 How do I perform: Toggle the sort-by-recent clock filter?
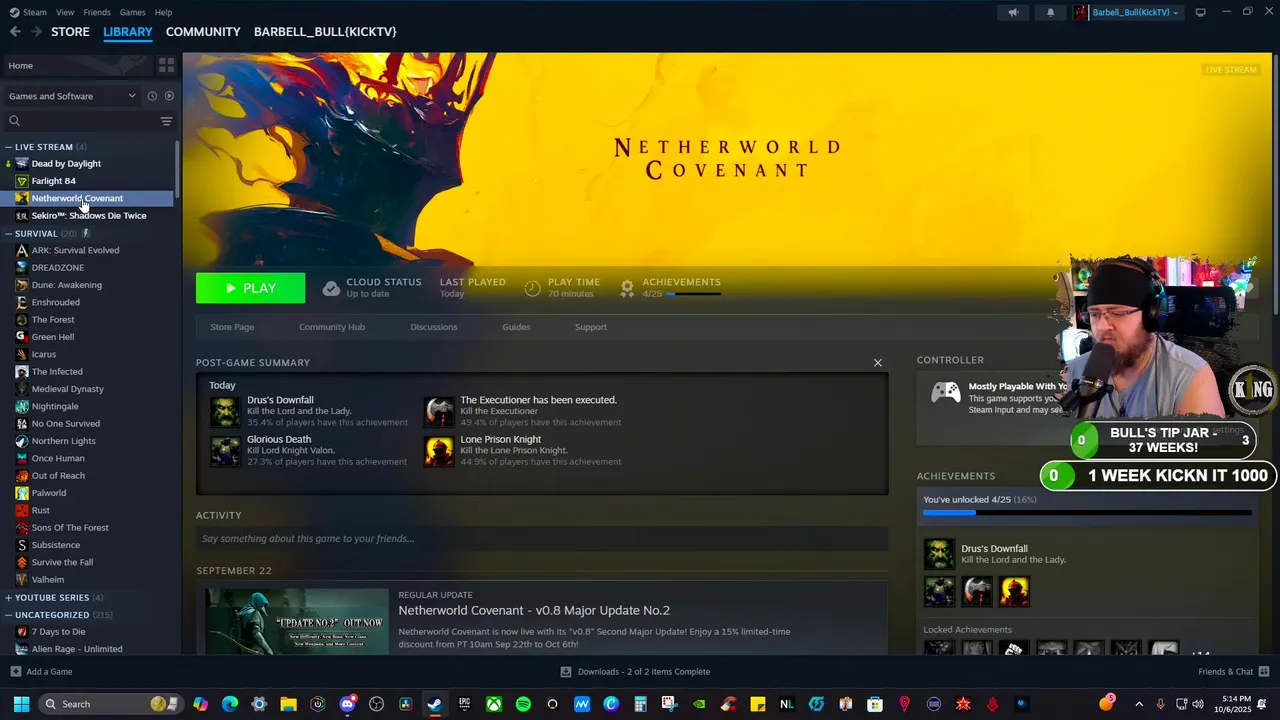(152, 96)
